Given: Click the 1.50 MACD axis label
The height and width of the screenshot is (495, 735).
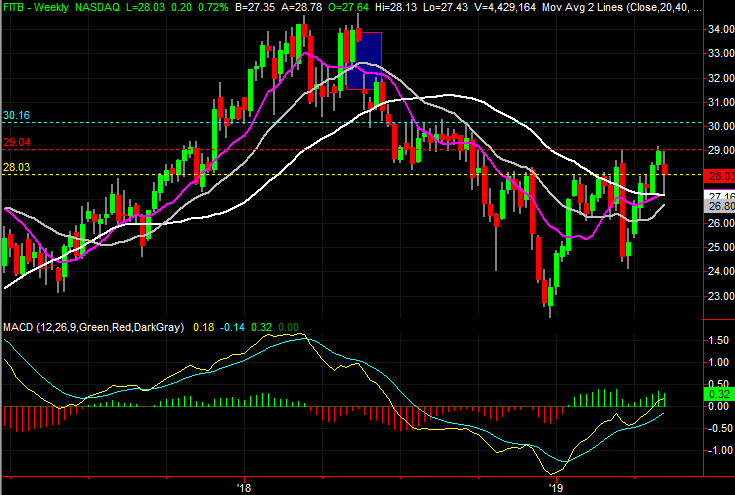Looking at the screenshot, I should 719,340.
